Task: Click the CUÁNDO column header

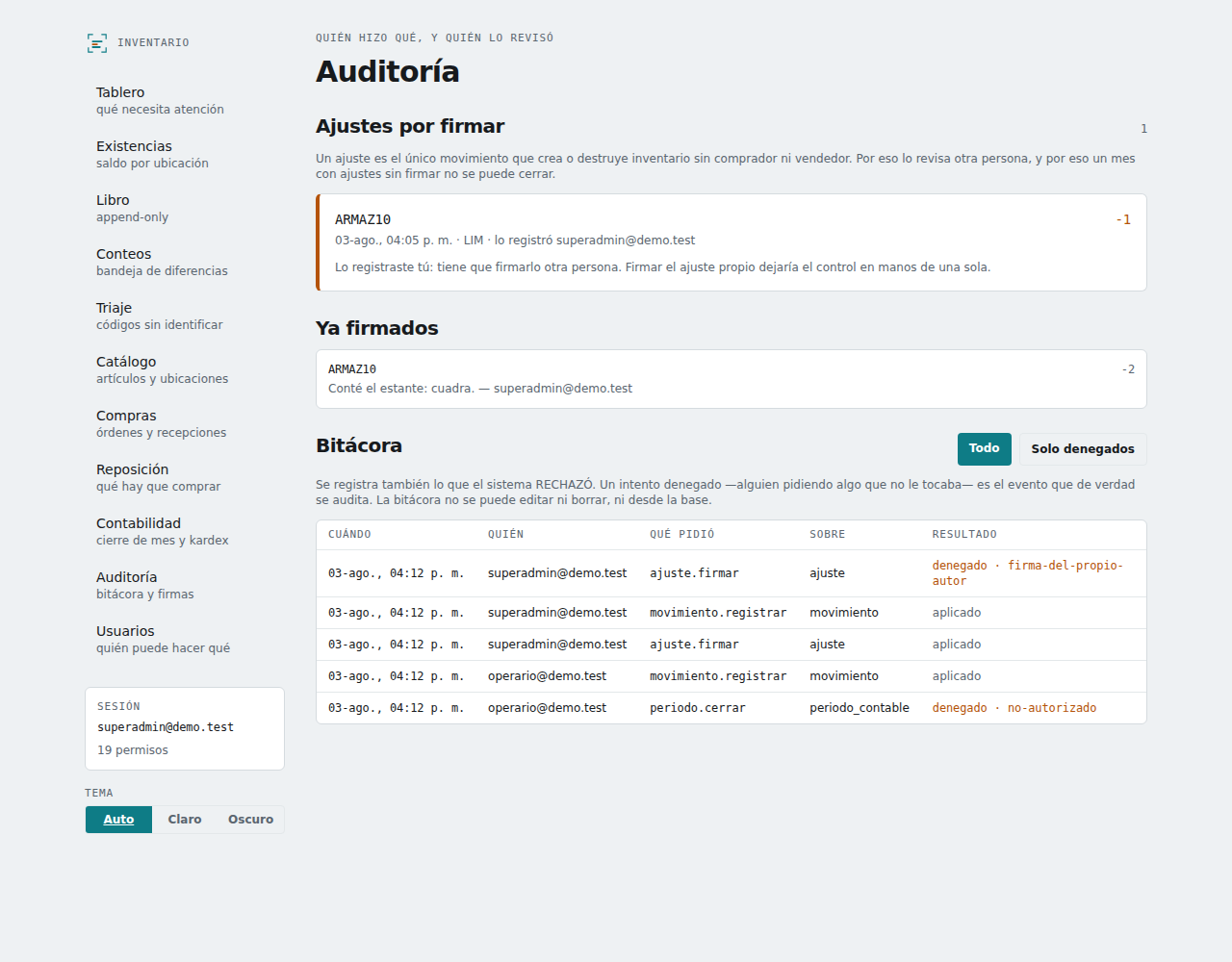Action: (349, 535)
